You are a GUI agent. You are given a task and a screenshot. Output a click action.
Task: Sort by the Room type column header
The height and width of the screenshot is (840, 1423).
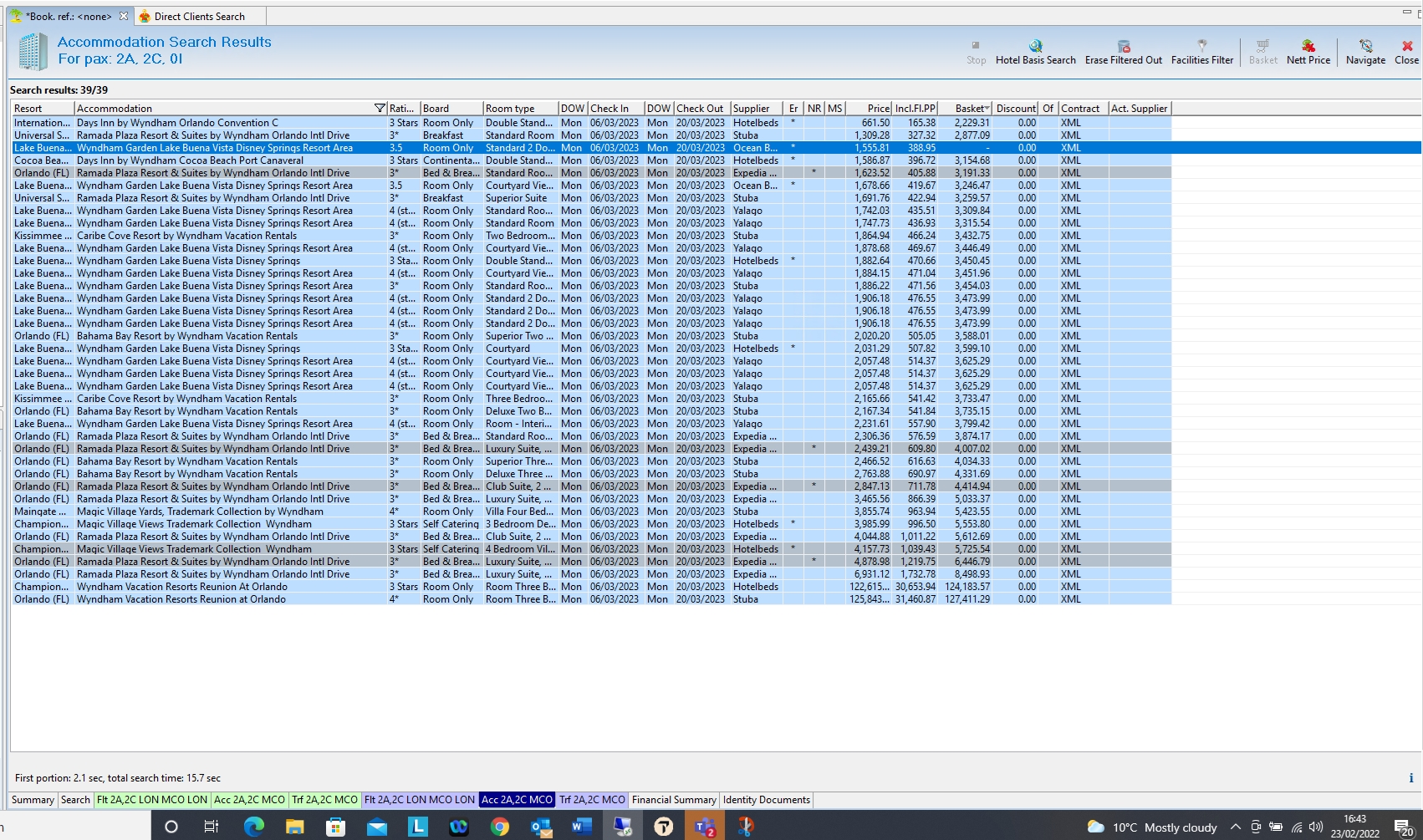521,109
